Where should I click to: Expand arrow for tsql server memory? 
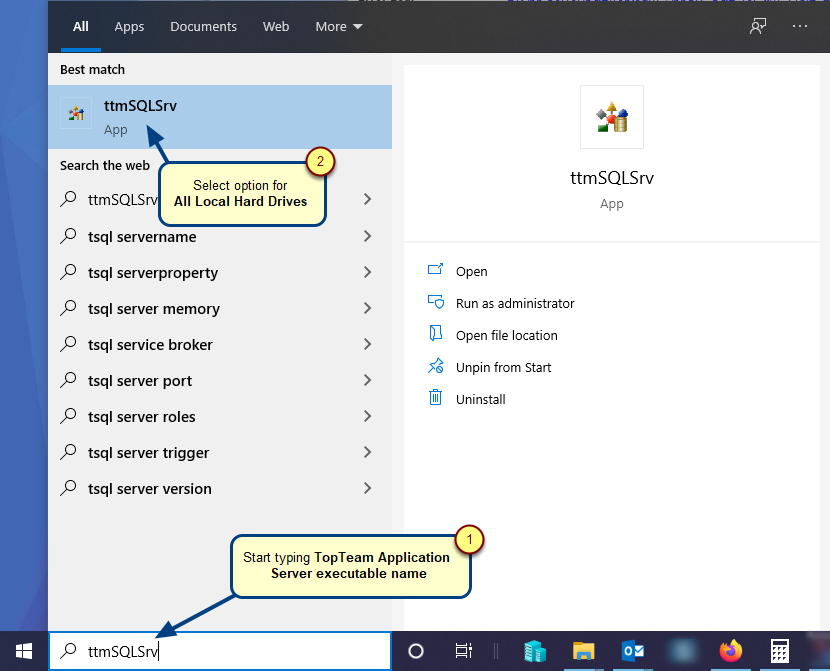click(367, 308)
